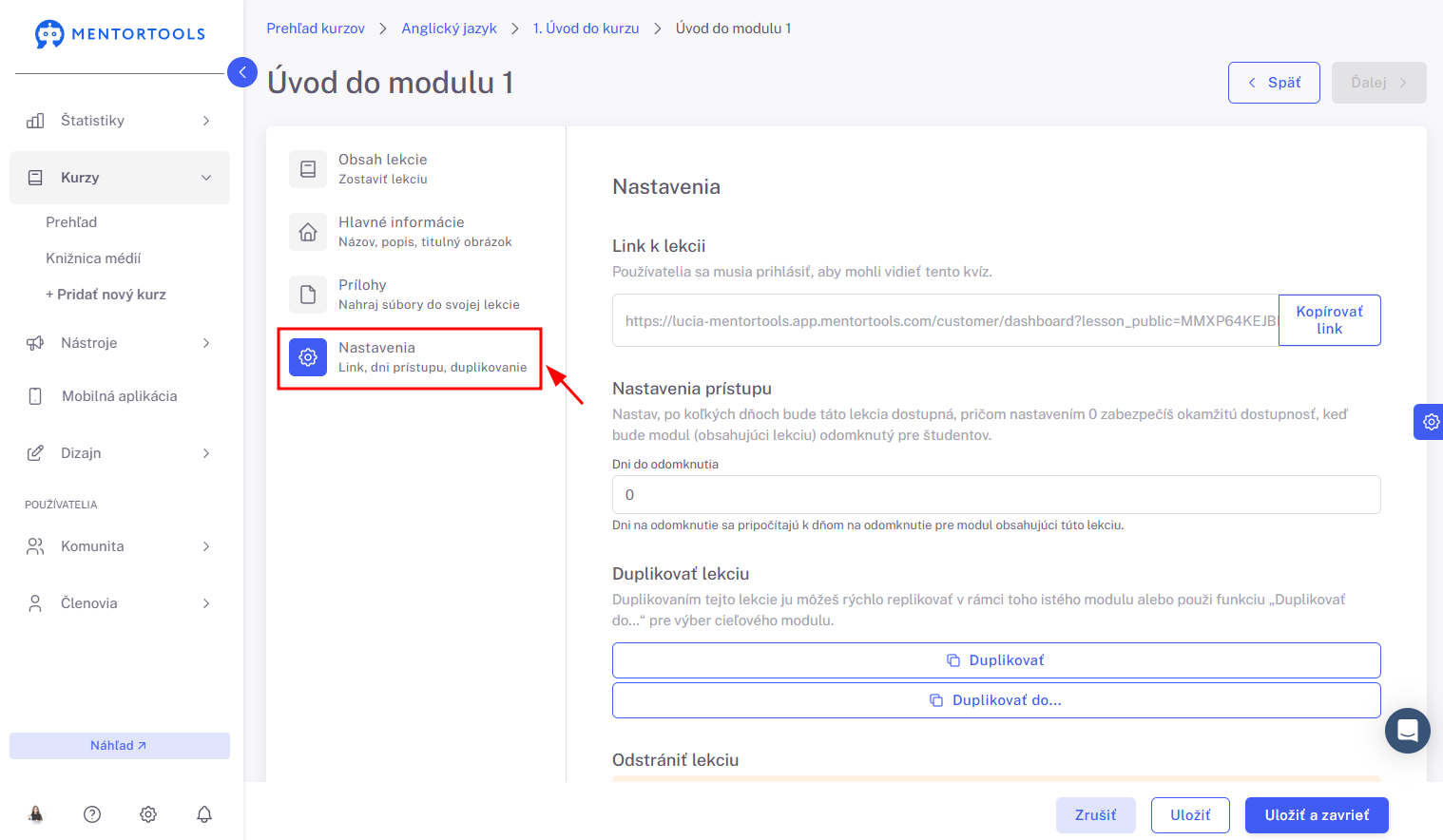Image resolution: width=1443 pixels, height=840 pixels.
Task: Collapse the Kurzy sidebar section
Action: point(120,178)
